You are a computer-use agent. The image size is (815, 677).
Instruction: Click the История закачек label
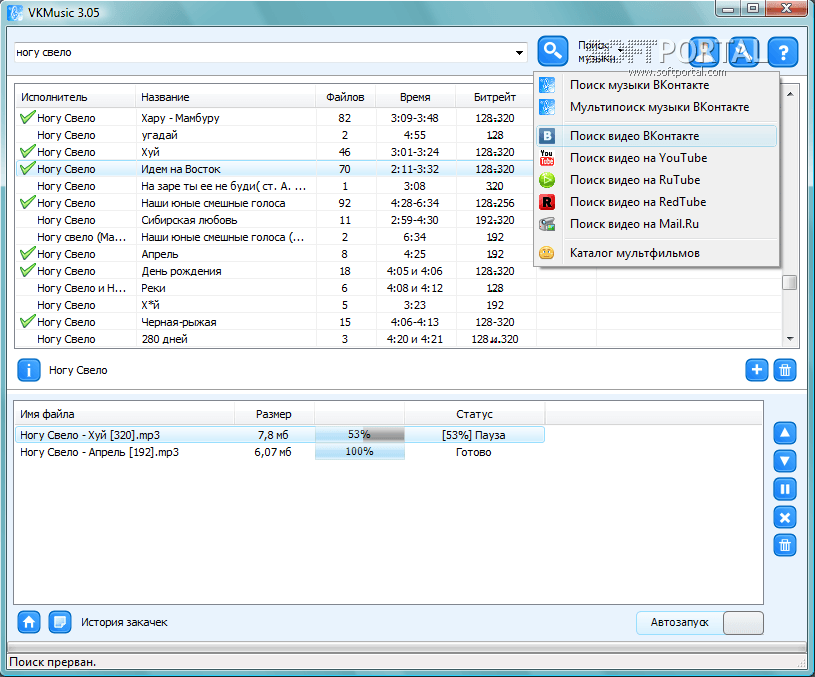pos(124,622)
